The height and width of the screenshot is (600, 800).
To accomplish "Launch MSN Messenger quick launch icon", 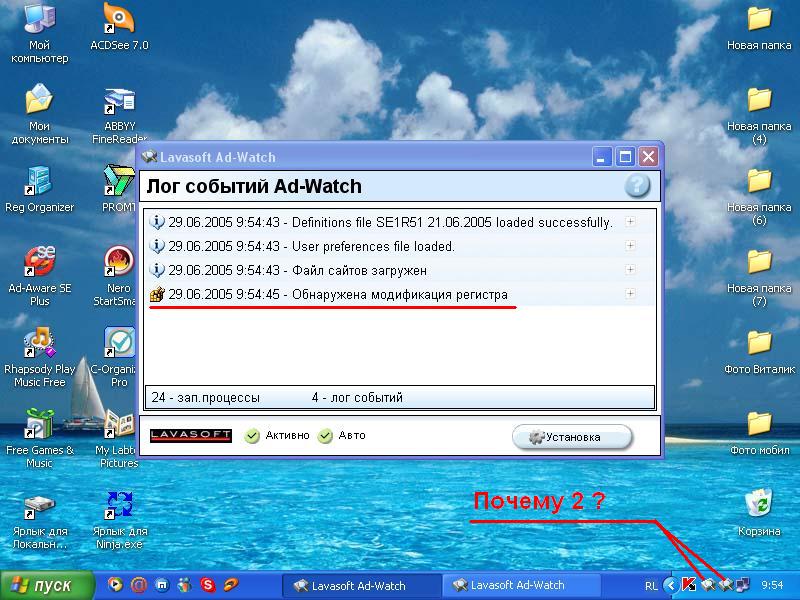I will click(x=185, y=584).
